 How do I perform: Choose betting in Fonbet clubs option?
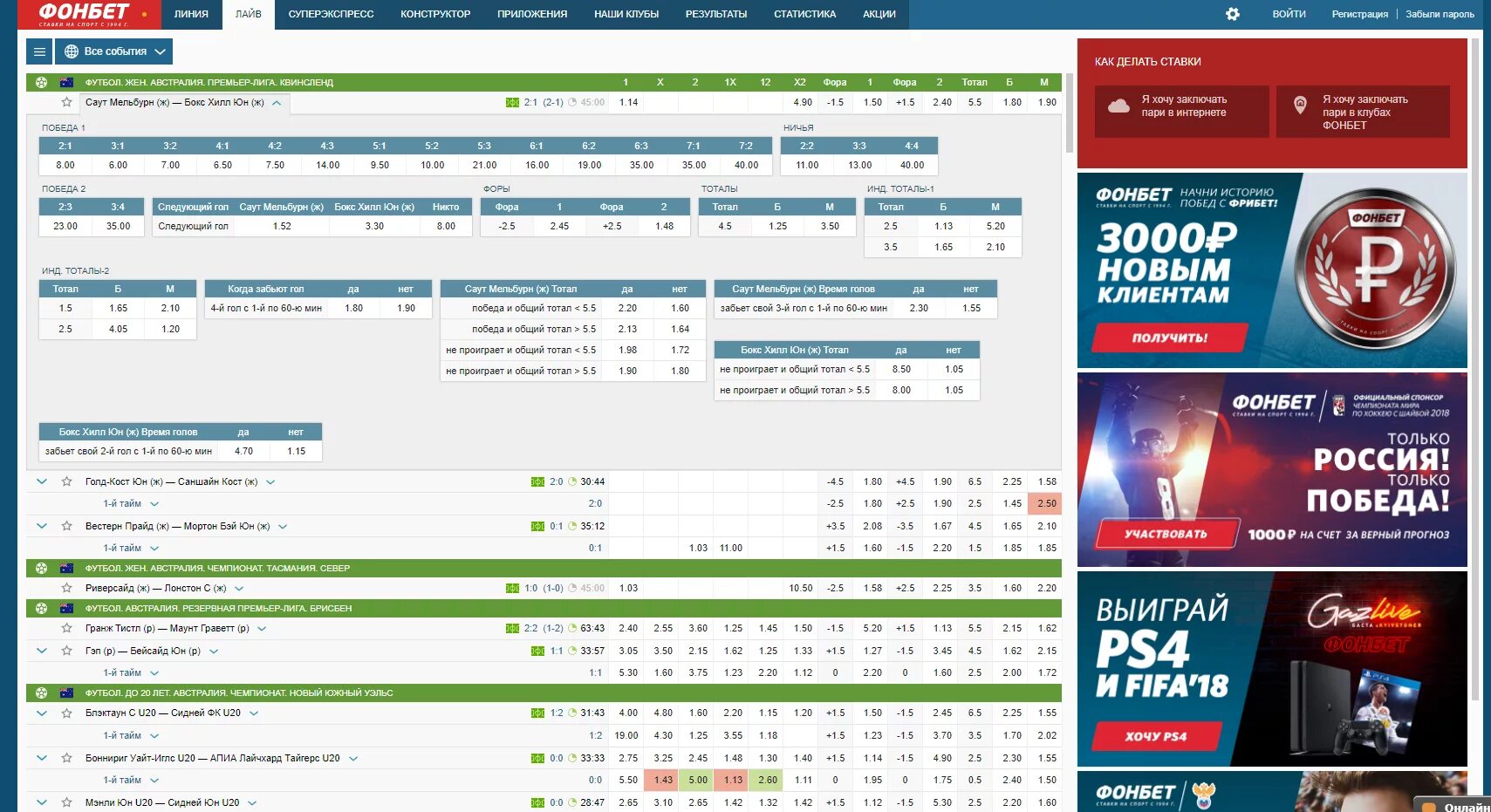(x=1363, y=111)
